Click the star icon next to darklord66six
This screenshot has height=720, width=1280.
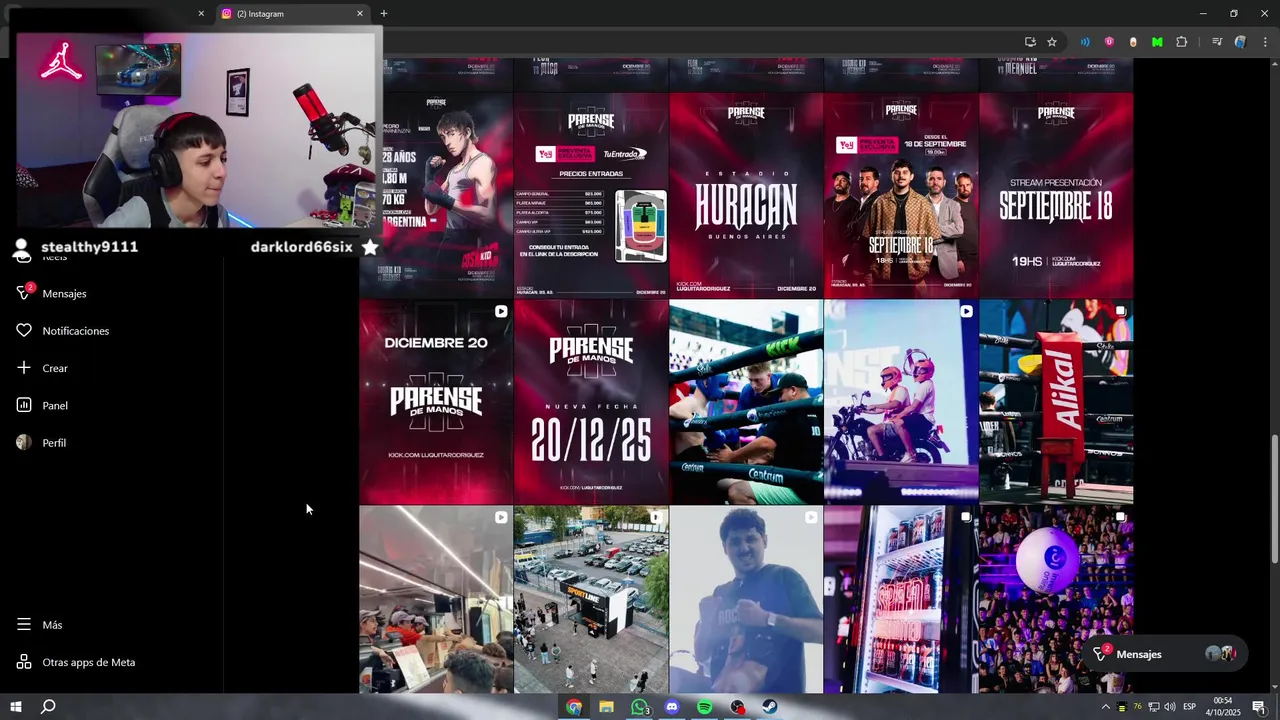click(370, 247)
